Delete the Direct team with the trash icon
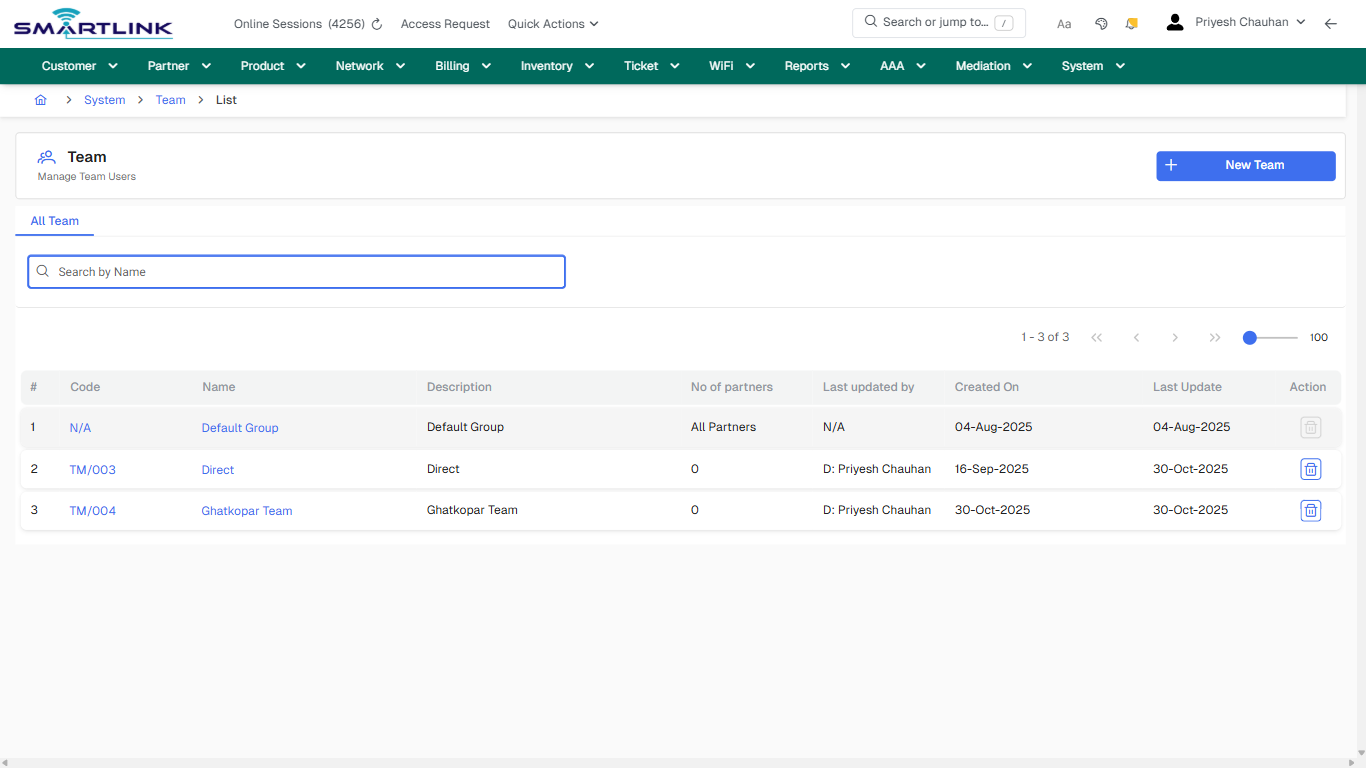 pos(1310,469)
